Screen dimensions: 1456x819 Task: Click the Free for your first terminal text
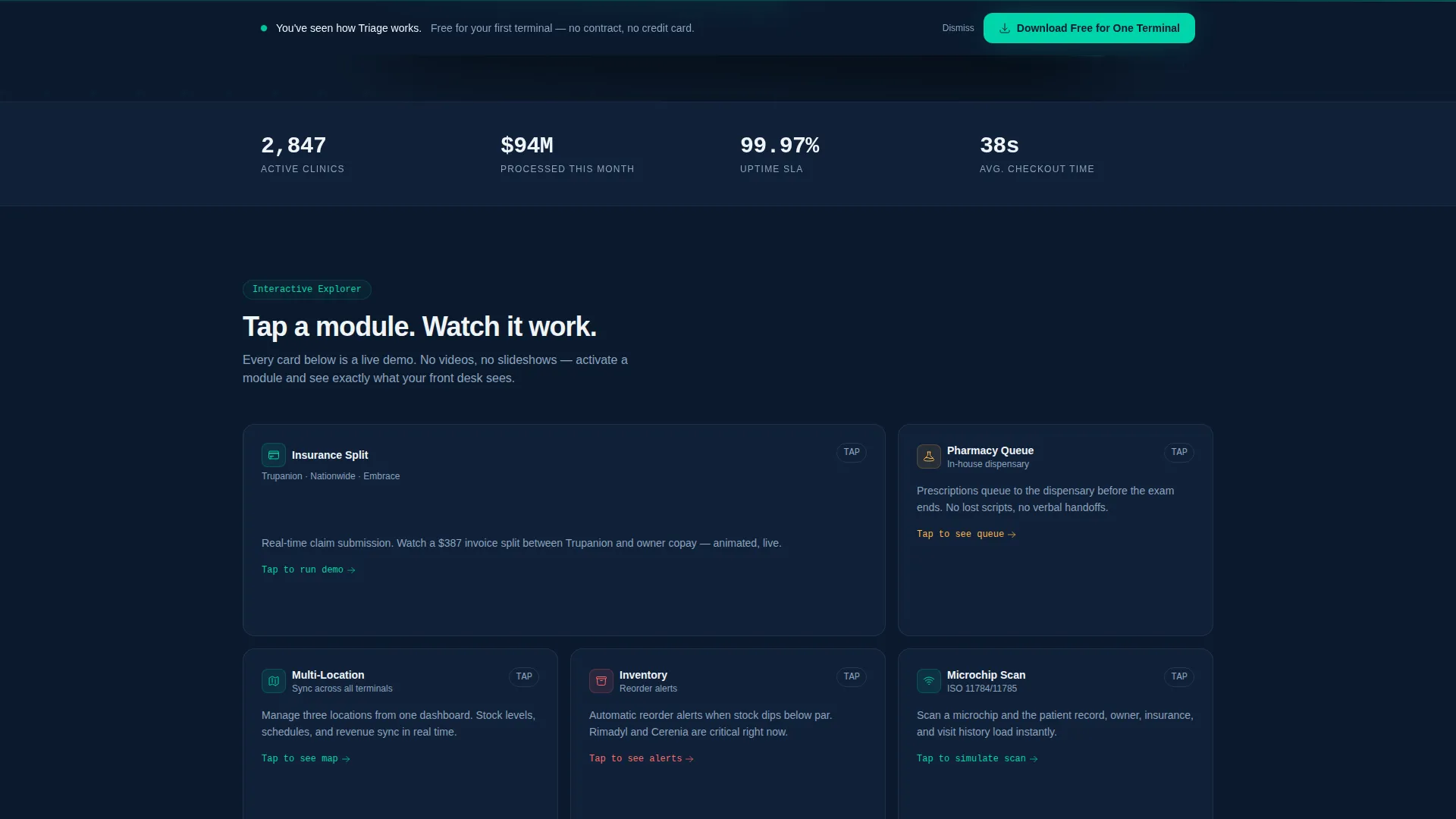point(562,28)
